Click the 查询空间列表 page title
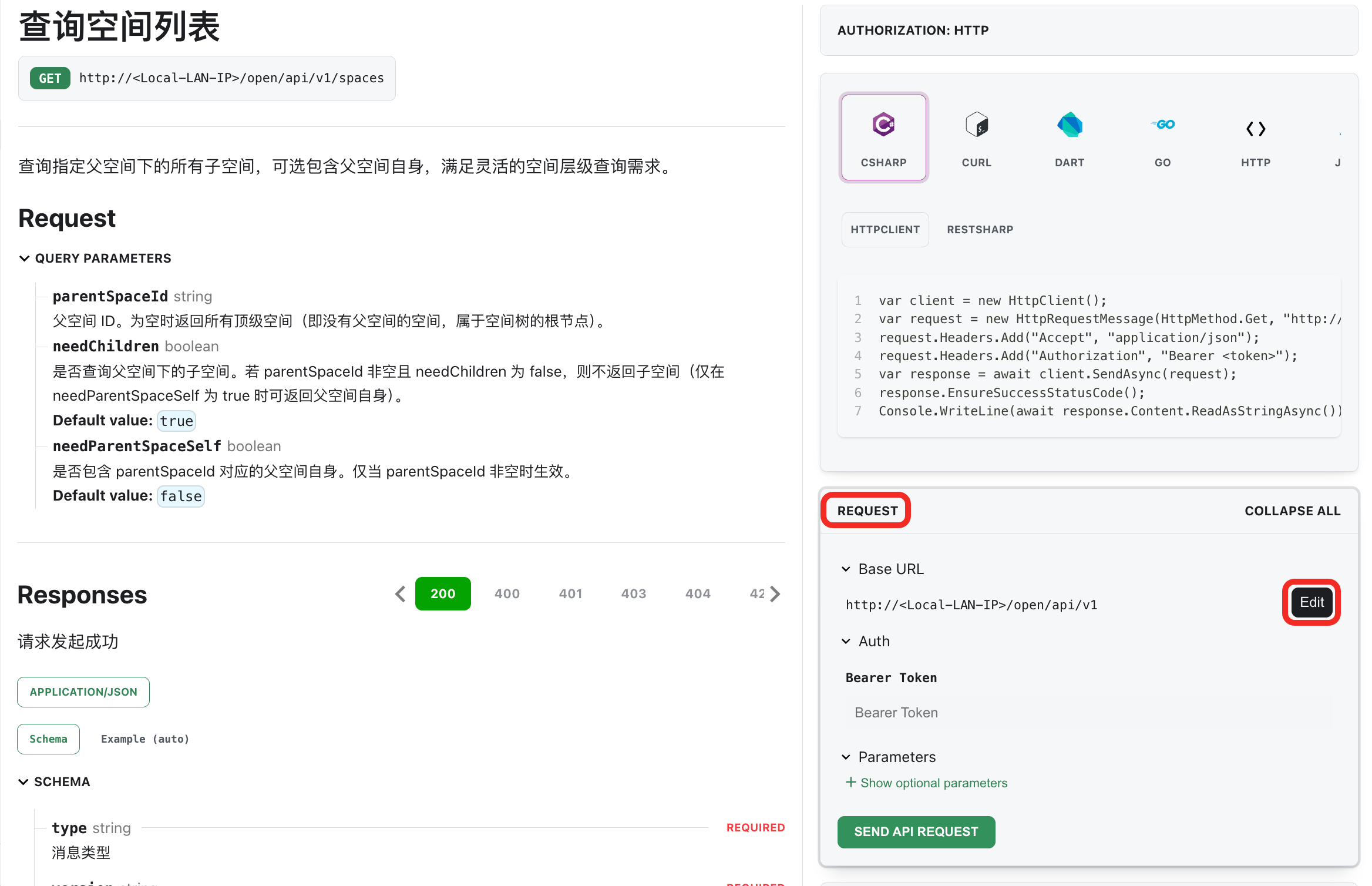 [119, 27]
